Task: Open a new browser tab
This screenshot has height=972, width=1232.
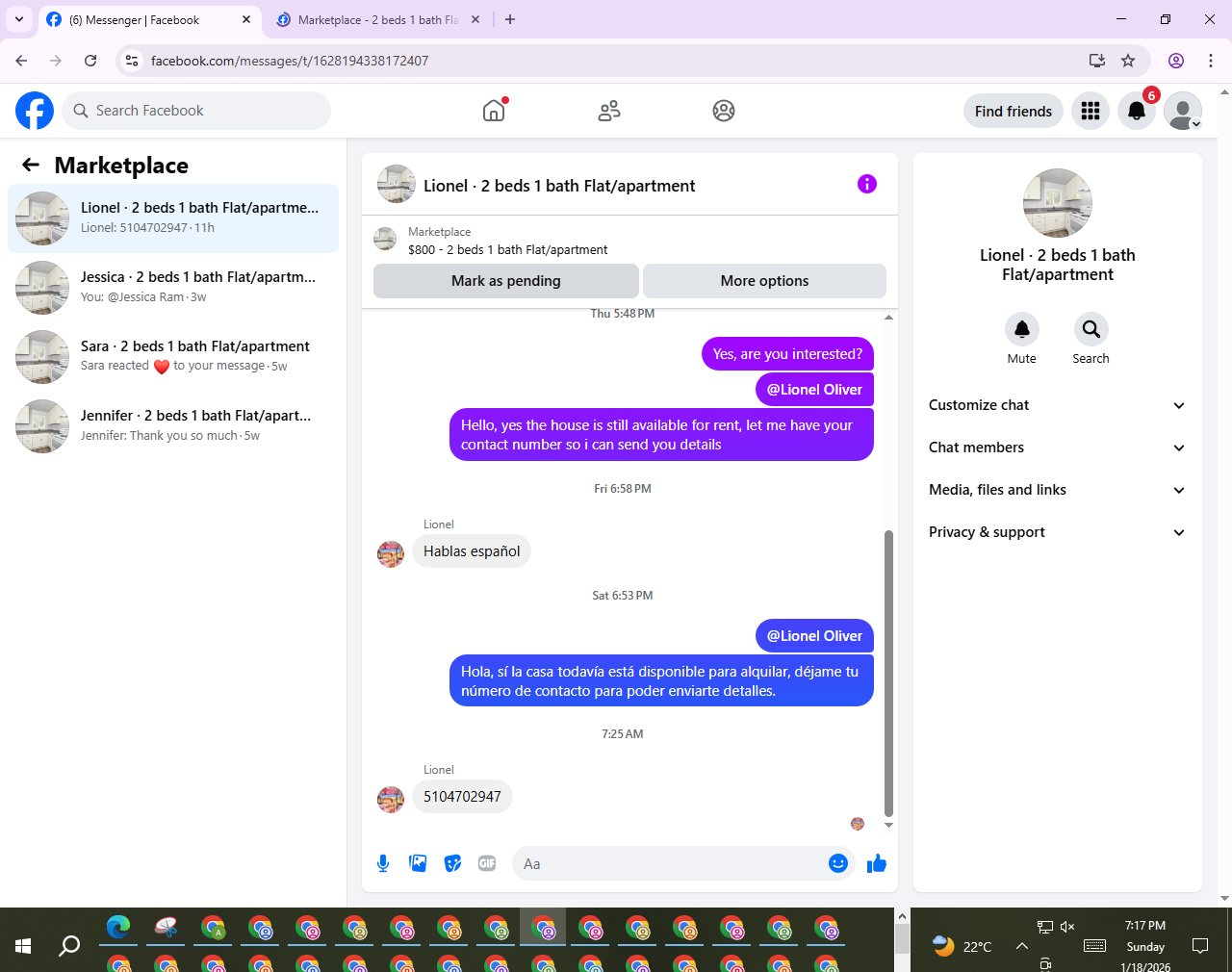Action: pos(510,19)
